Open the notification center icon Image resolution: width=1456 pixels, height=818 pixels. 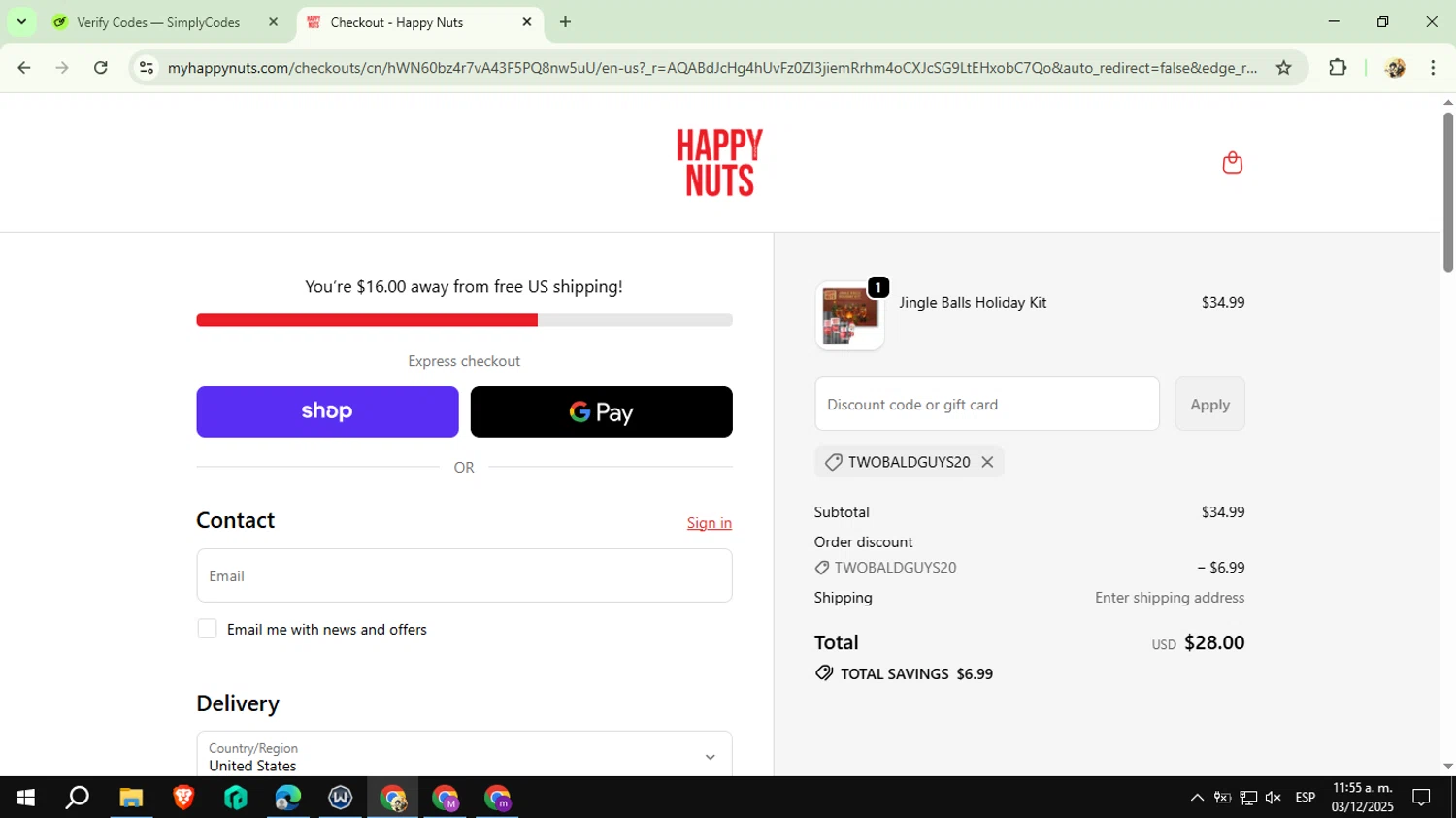click(x=1421, y=798)
